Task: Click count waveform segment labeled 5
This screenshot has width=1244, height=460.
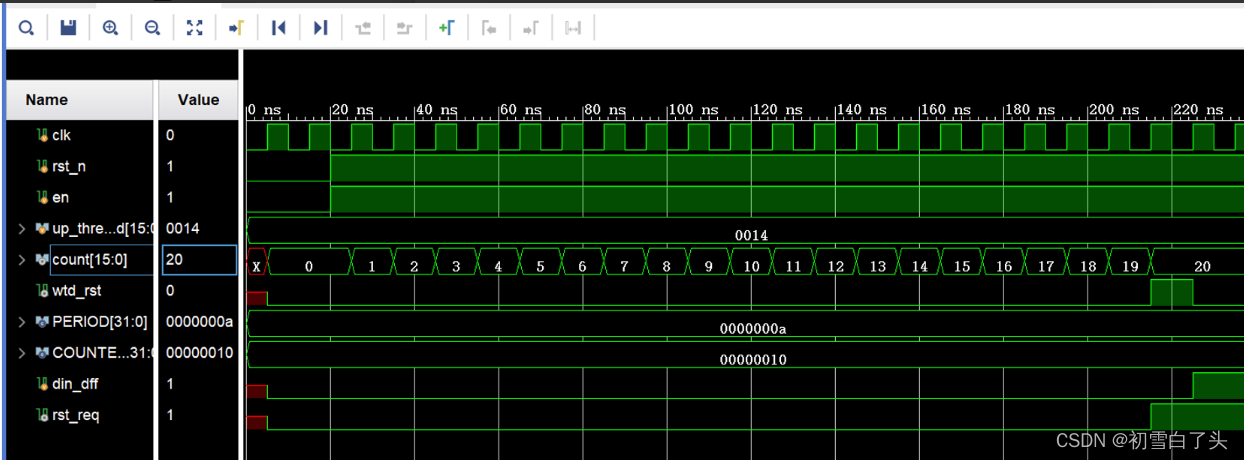Action: point(540,261)
